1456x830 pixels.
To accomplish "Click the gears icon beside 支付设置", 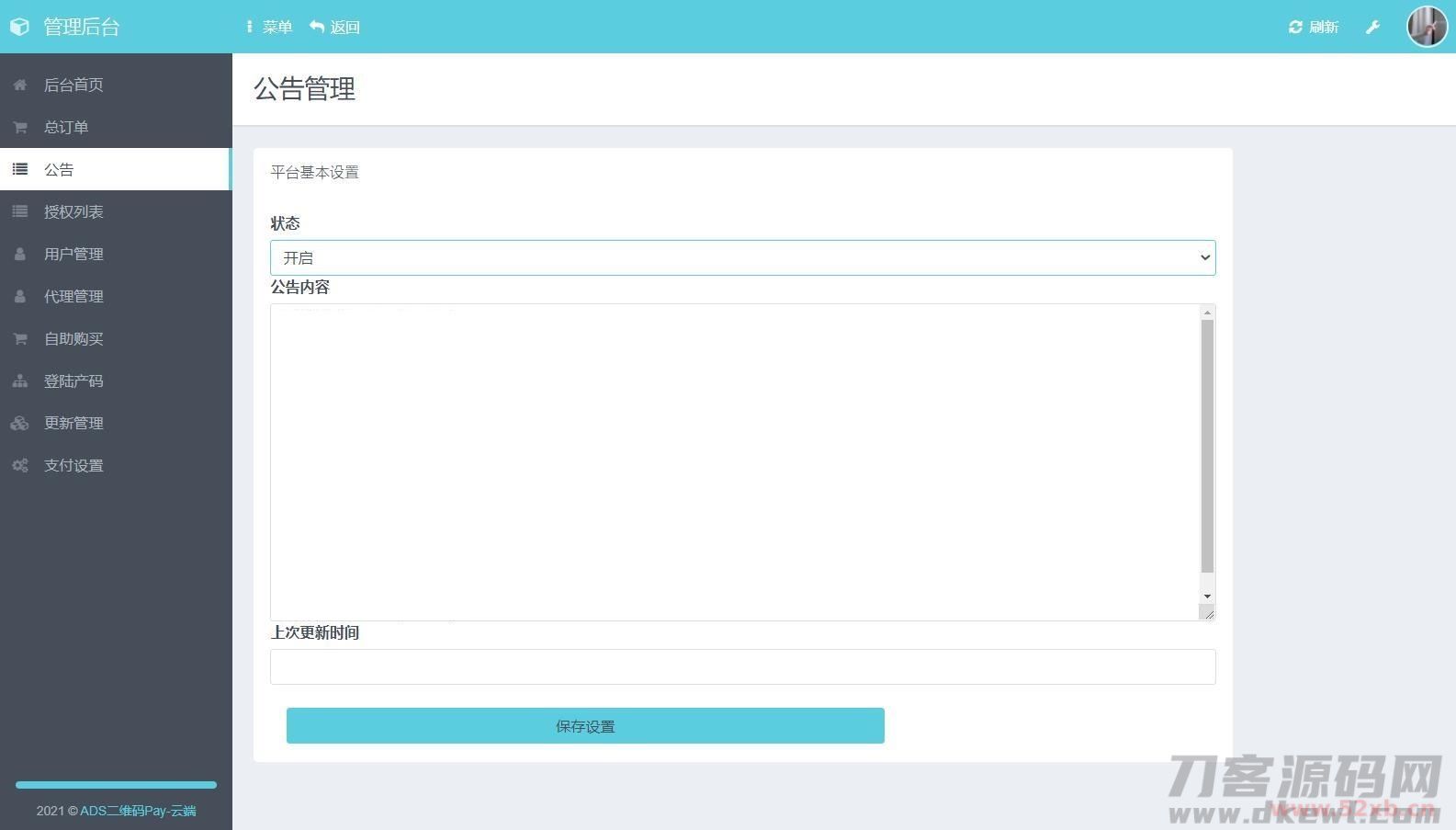I will click(x=19, y=465).
